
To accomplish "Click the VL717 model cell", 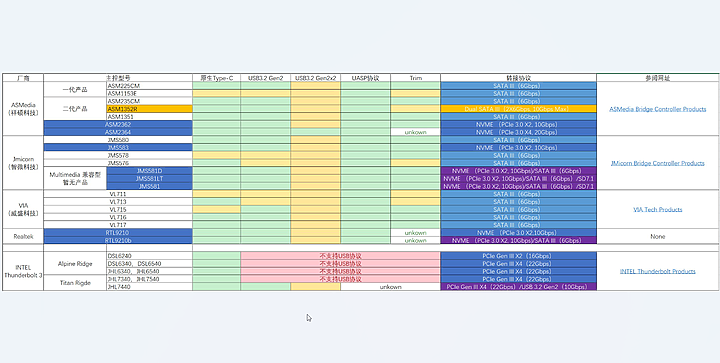I will pyautogui.click(x=118, y=225).
